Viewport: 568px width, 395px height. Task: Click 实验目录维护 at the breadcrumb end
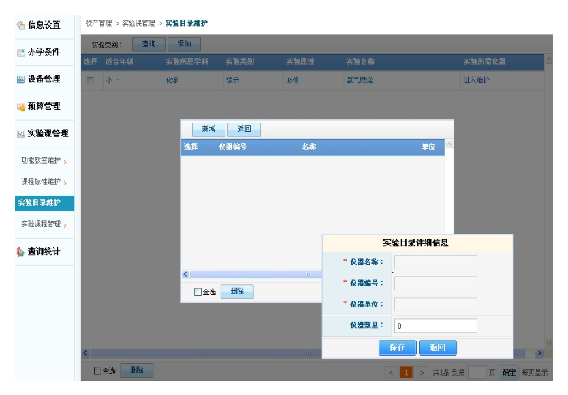tap(187, 24)
